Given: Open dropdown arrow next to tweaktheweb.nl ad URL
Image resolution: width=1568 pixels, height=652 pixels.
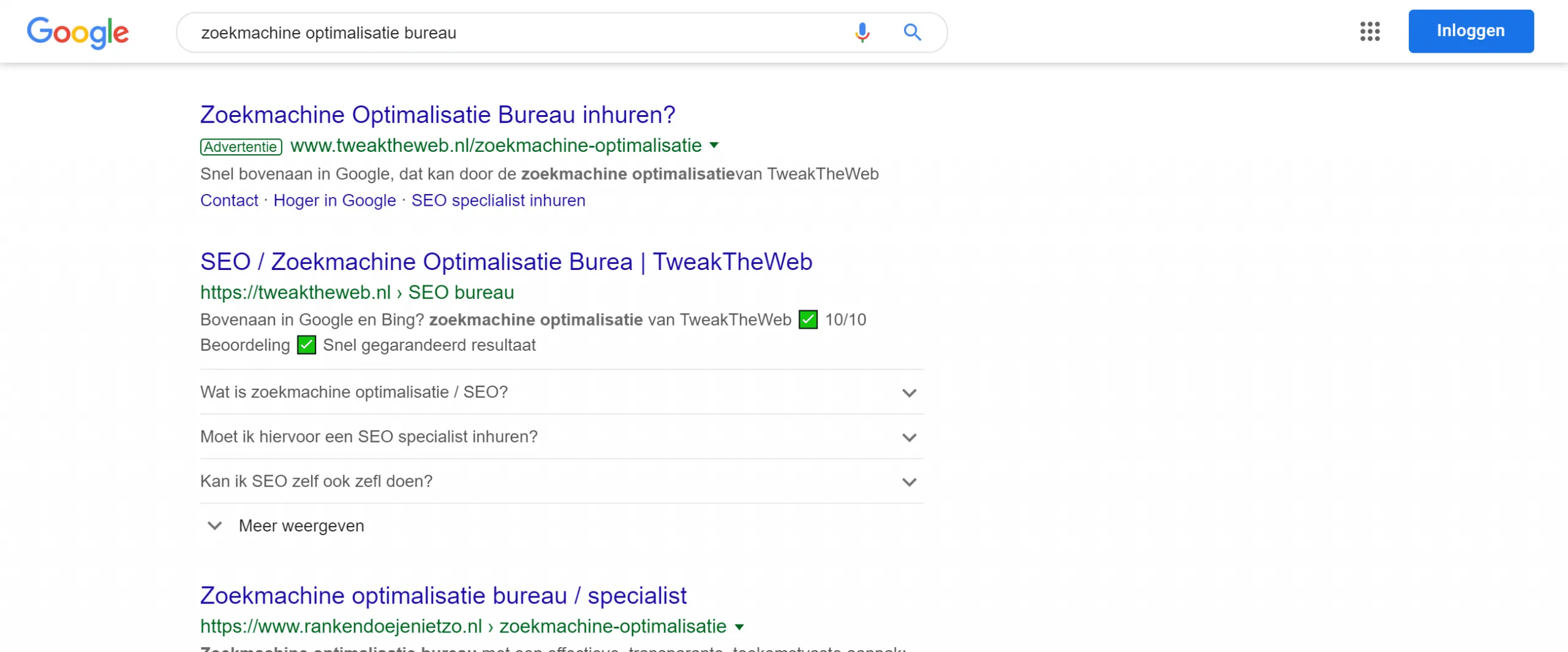Looking at the screenshot, I should (x=714, y=146).
